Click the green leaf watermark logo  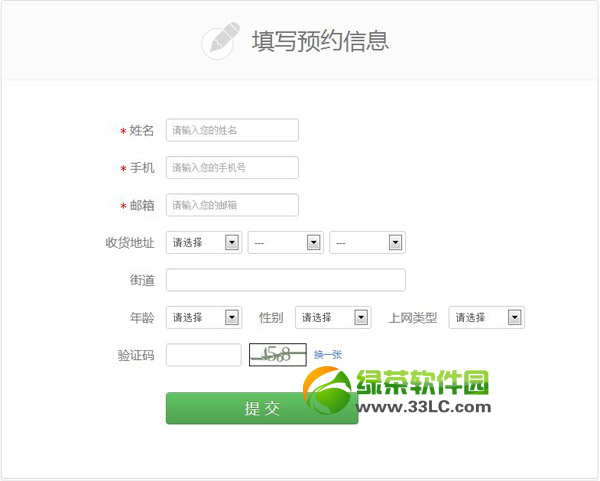coord(330,389)
